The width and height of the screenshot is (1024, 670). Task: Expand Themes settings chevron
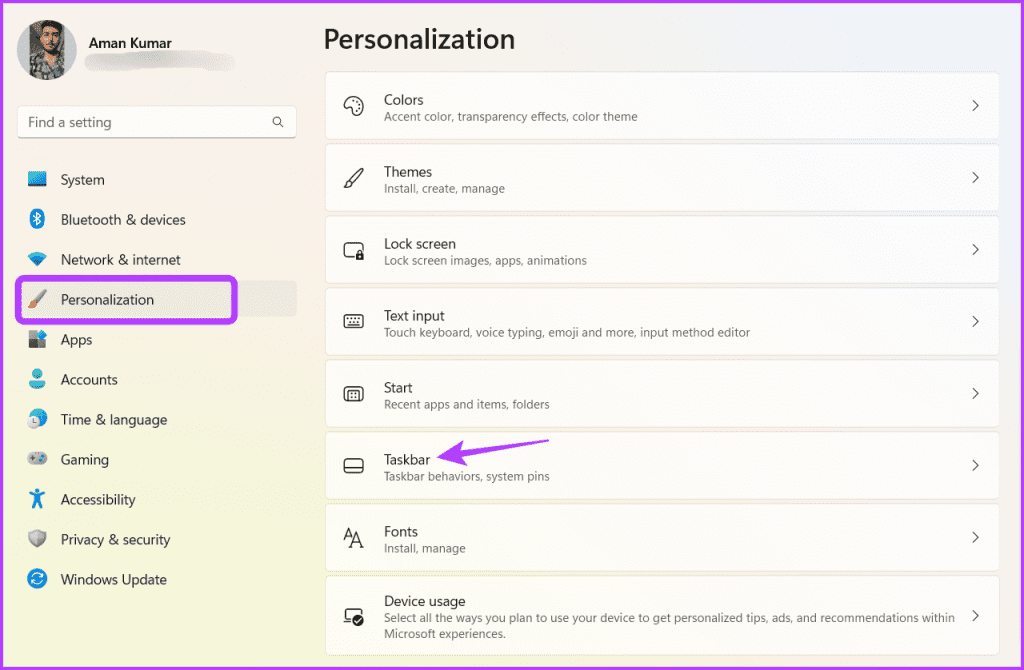tap(975, 178)
